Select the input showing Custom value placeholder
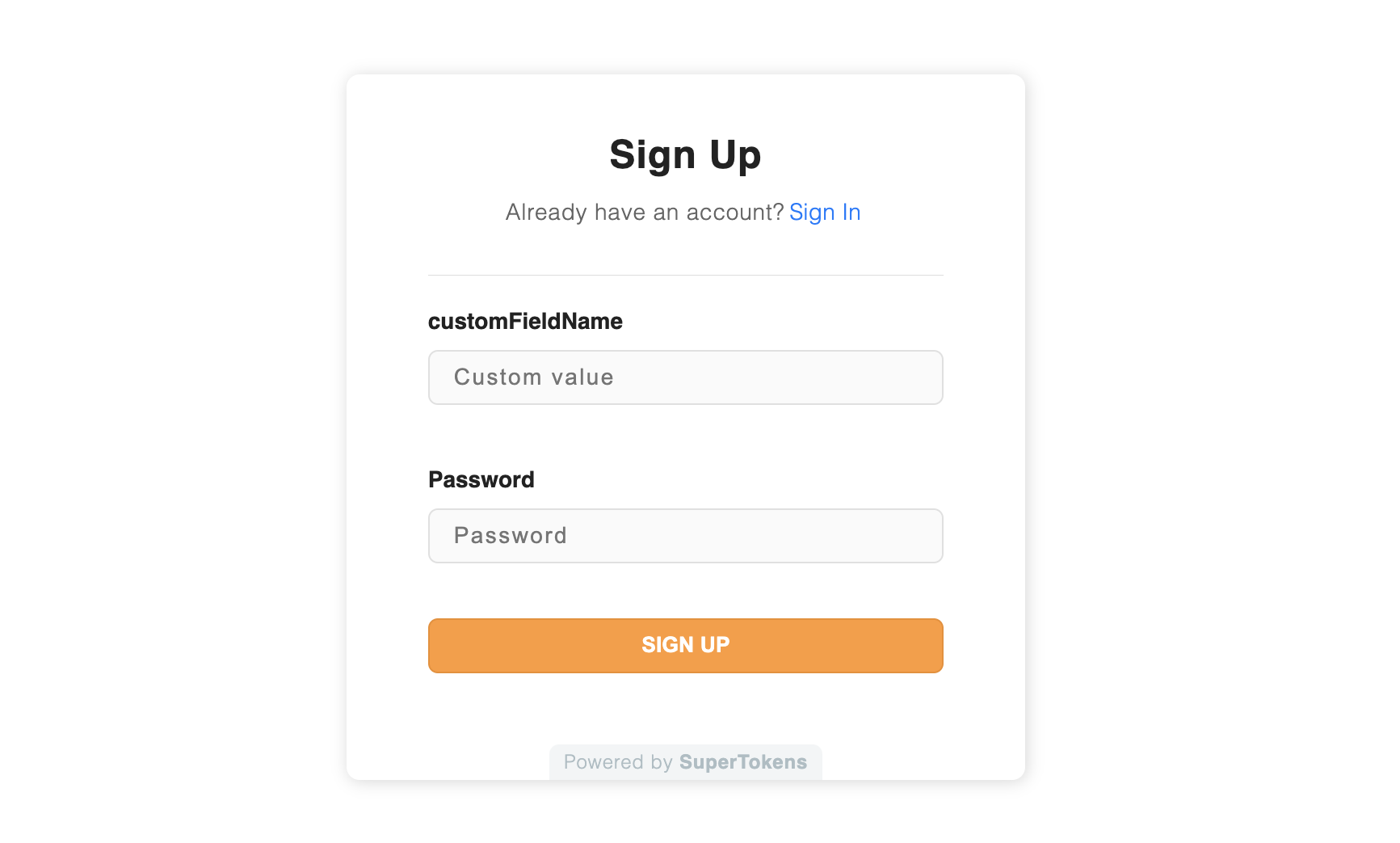Viewport: 1400px width, 843px height. pyautogui.click(x=685, y=377)
